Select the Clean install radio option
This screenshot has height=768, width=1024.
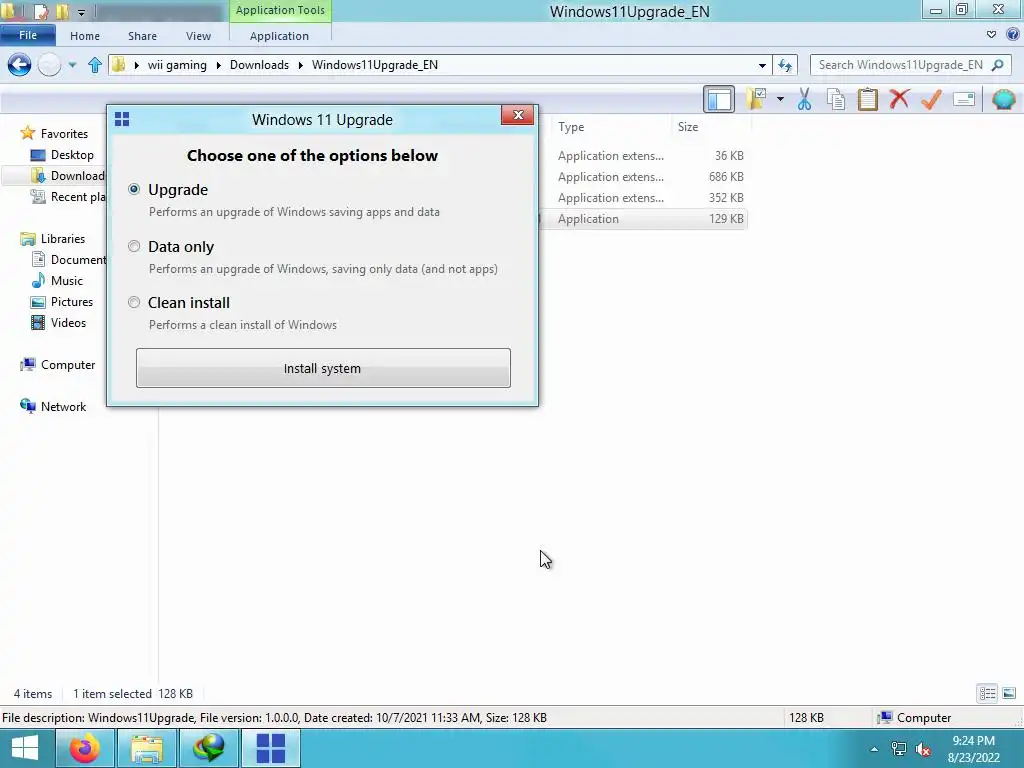(x=134, y=302)
